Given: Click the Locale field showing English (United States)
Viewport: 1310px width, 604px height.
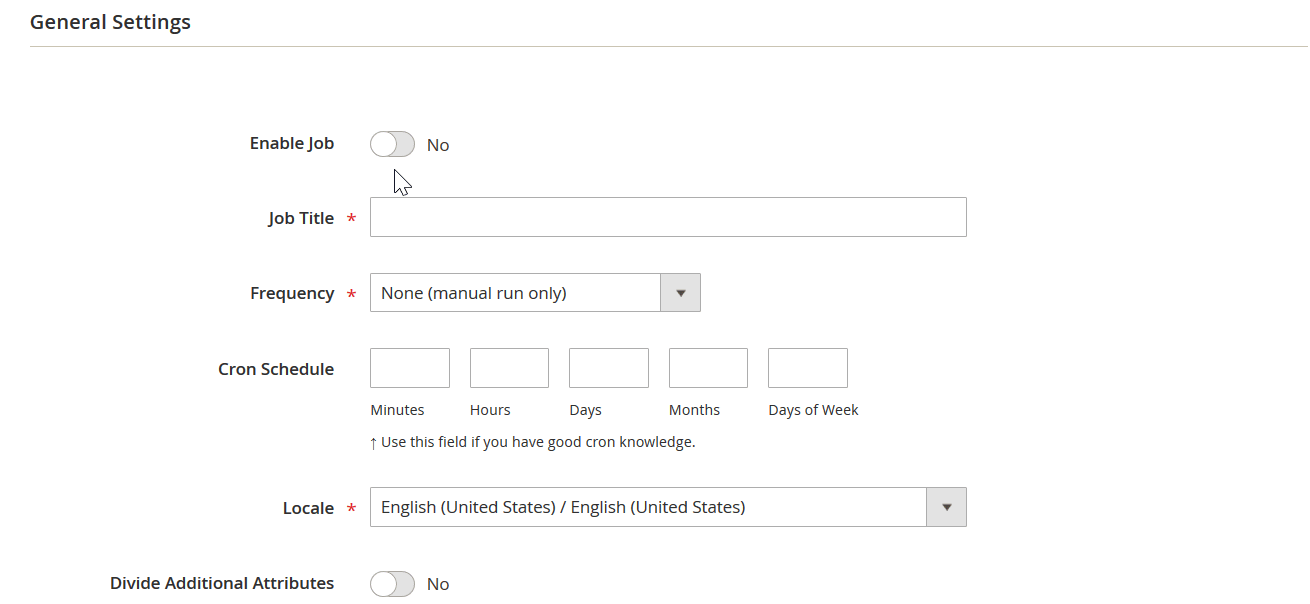Looking at the screenshot, I should coord(648,507).
